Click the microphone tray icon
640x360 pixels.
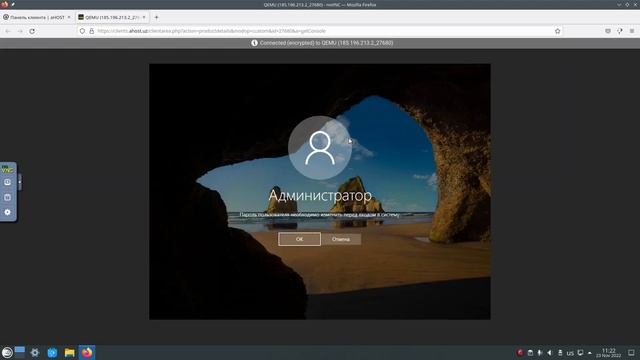(540, 353)
